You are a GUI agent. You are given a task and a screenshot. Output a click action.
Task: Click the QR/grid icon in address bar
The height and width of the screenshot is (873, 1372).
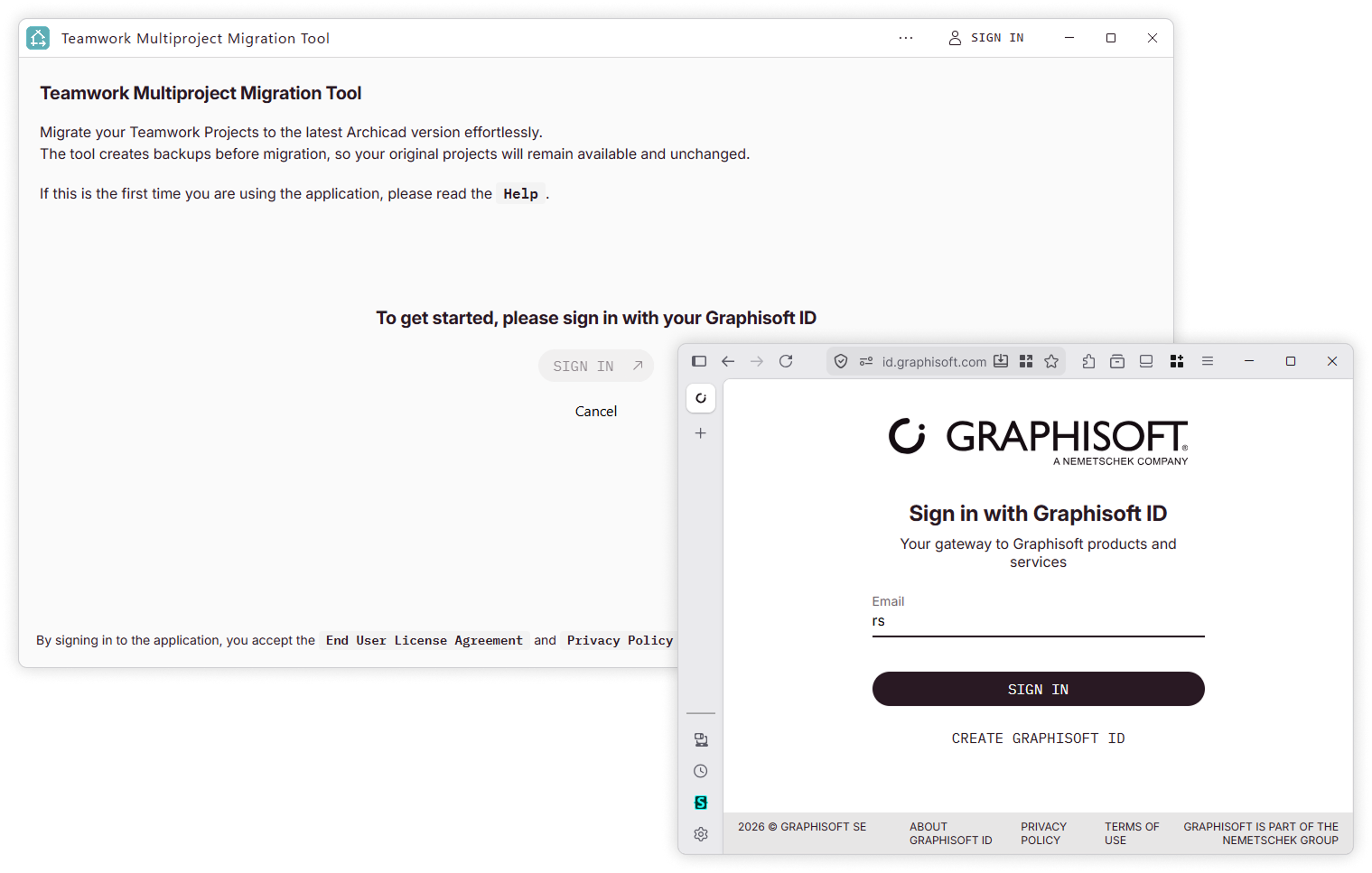(1026, 361)
